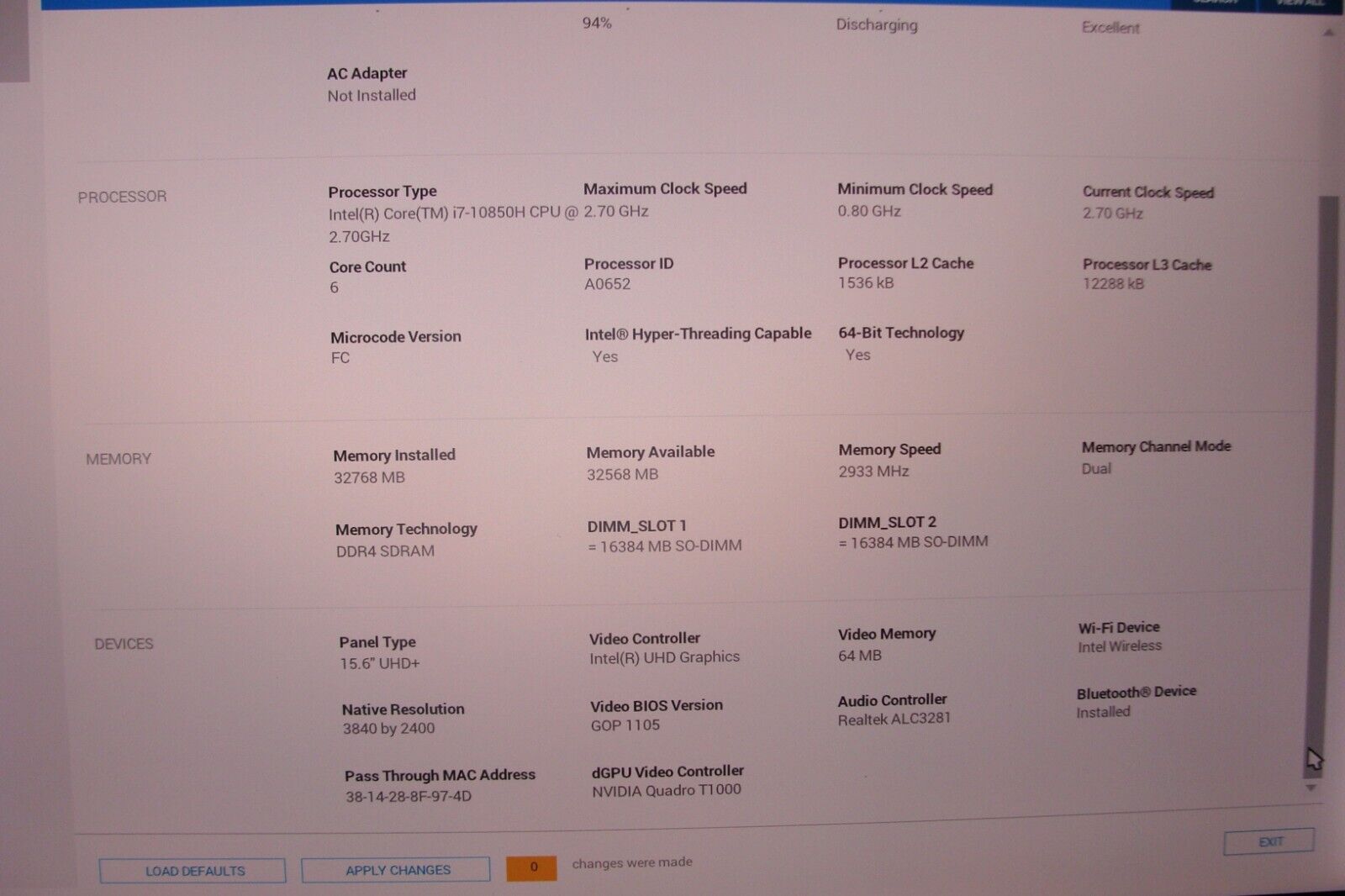Viewport: 1345px width, 896px height.
Task: Click the Microcode Version value 'FC'
Action: pyautogui.click(x=340, y=358)
